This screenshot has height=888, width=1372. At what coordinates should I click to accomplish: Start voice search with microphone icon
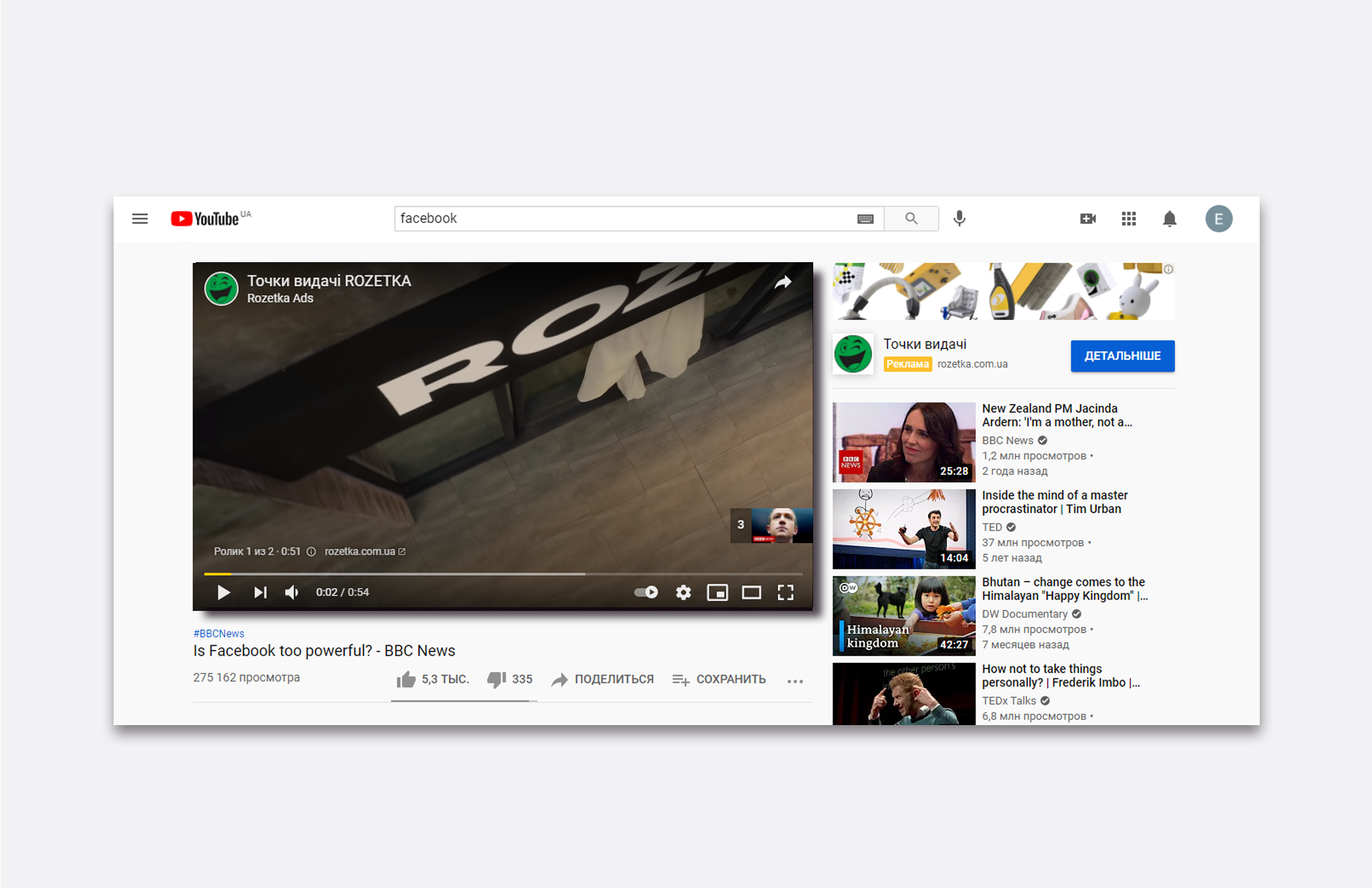pyautogui.click(x=960, y=219)
